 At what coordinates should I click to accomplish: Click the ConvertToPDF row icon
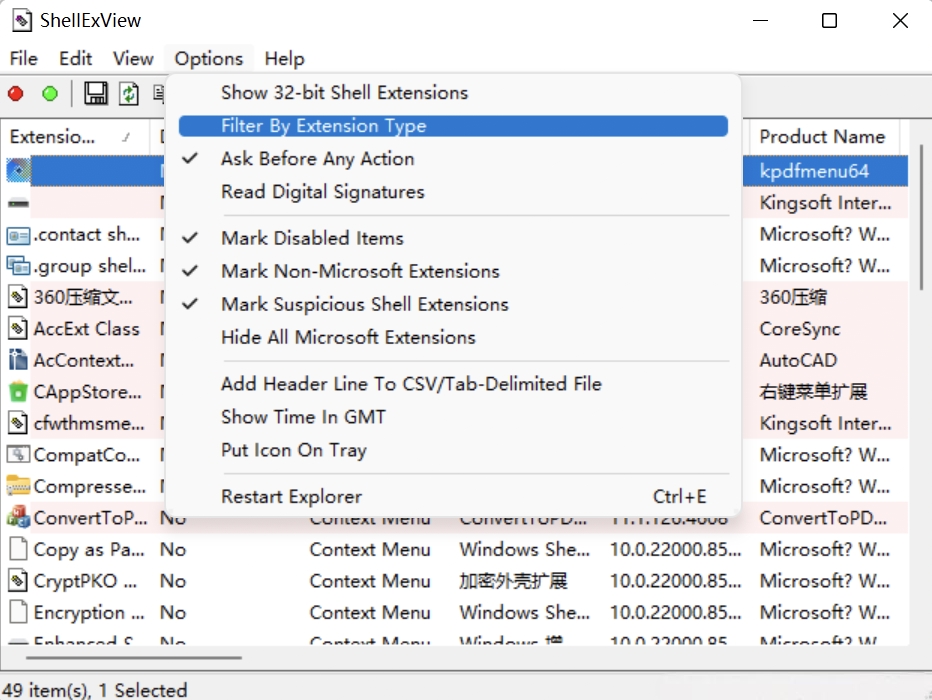[x=18, y=518]
